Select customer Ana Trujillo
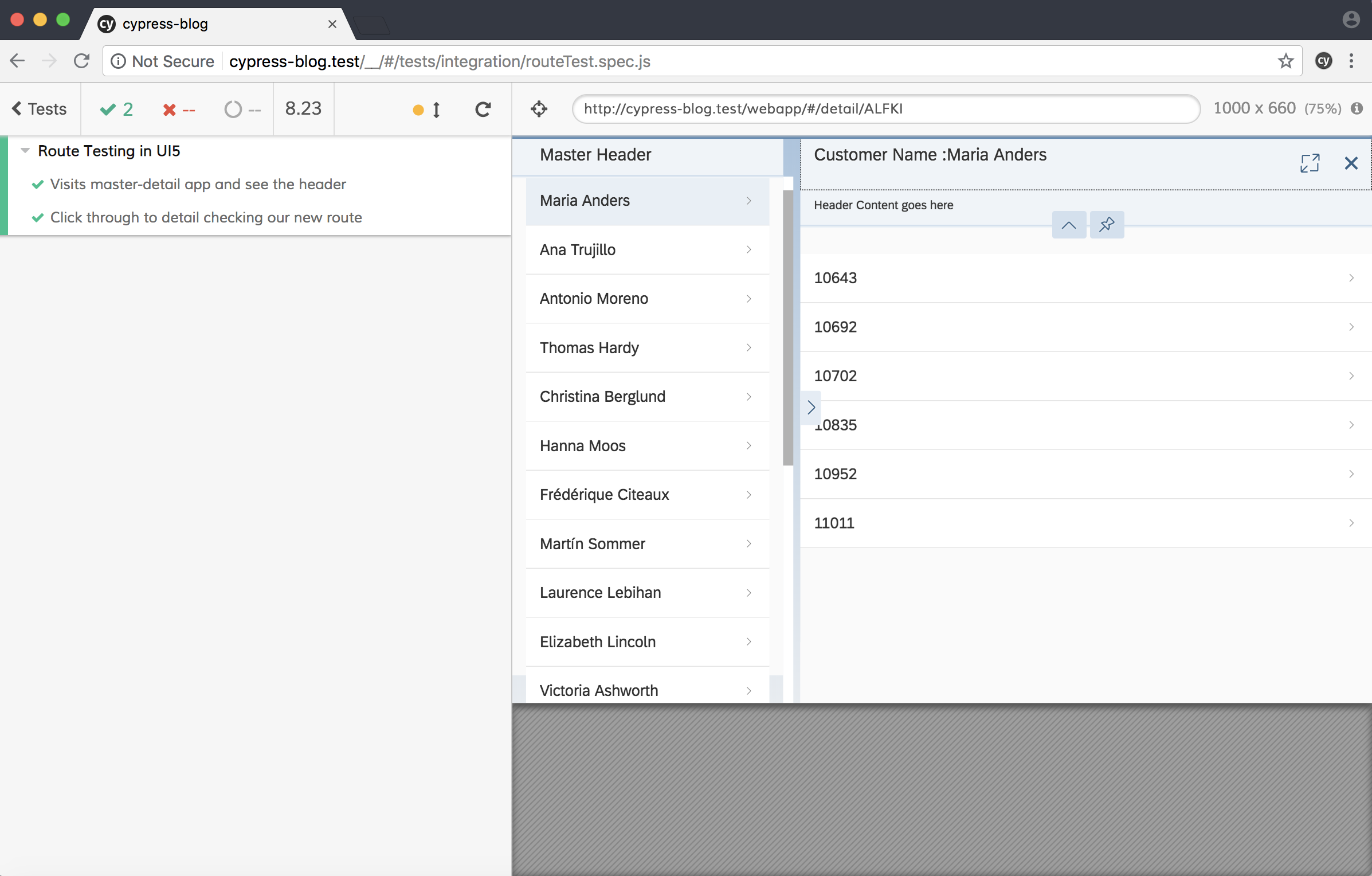1372x876 pixels. (647, 250)
